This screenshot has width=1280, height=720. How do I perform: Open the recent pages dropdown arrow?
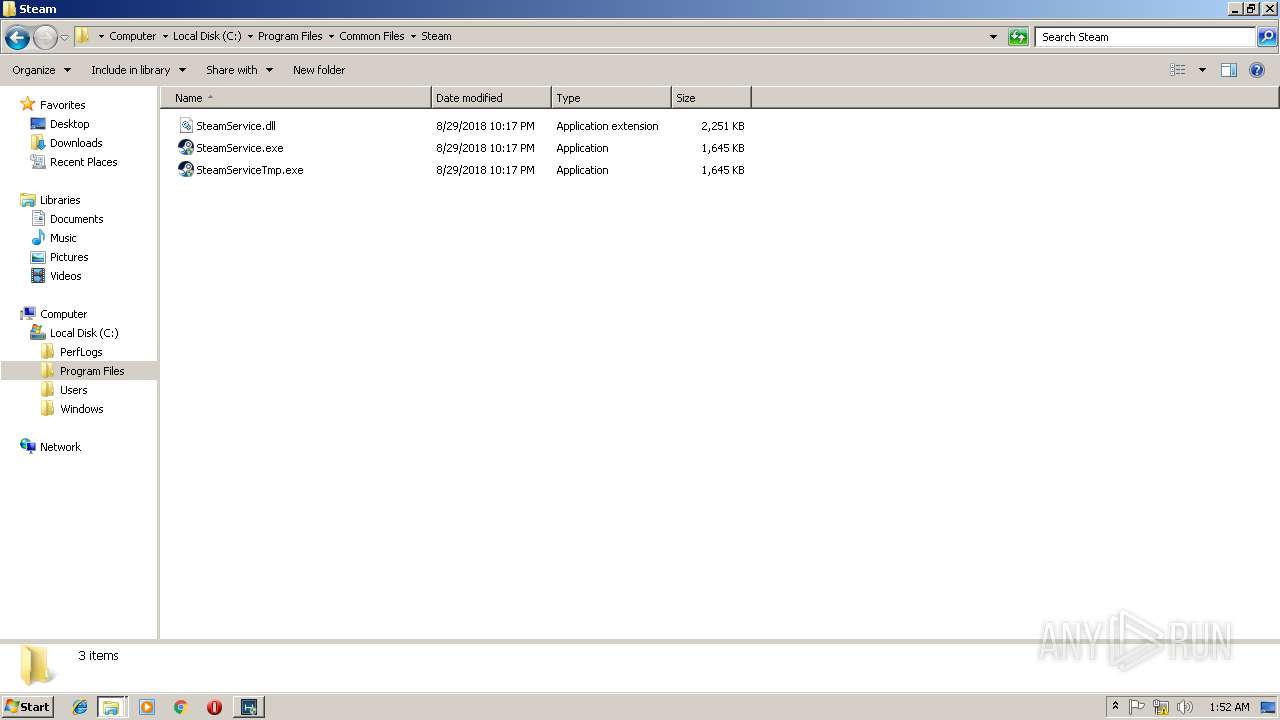click(x=65, y=38)
